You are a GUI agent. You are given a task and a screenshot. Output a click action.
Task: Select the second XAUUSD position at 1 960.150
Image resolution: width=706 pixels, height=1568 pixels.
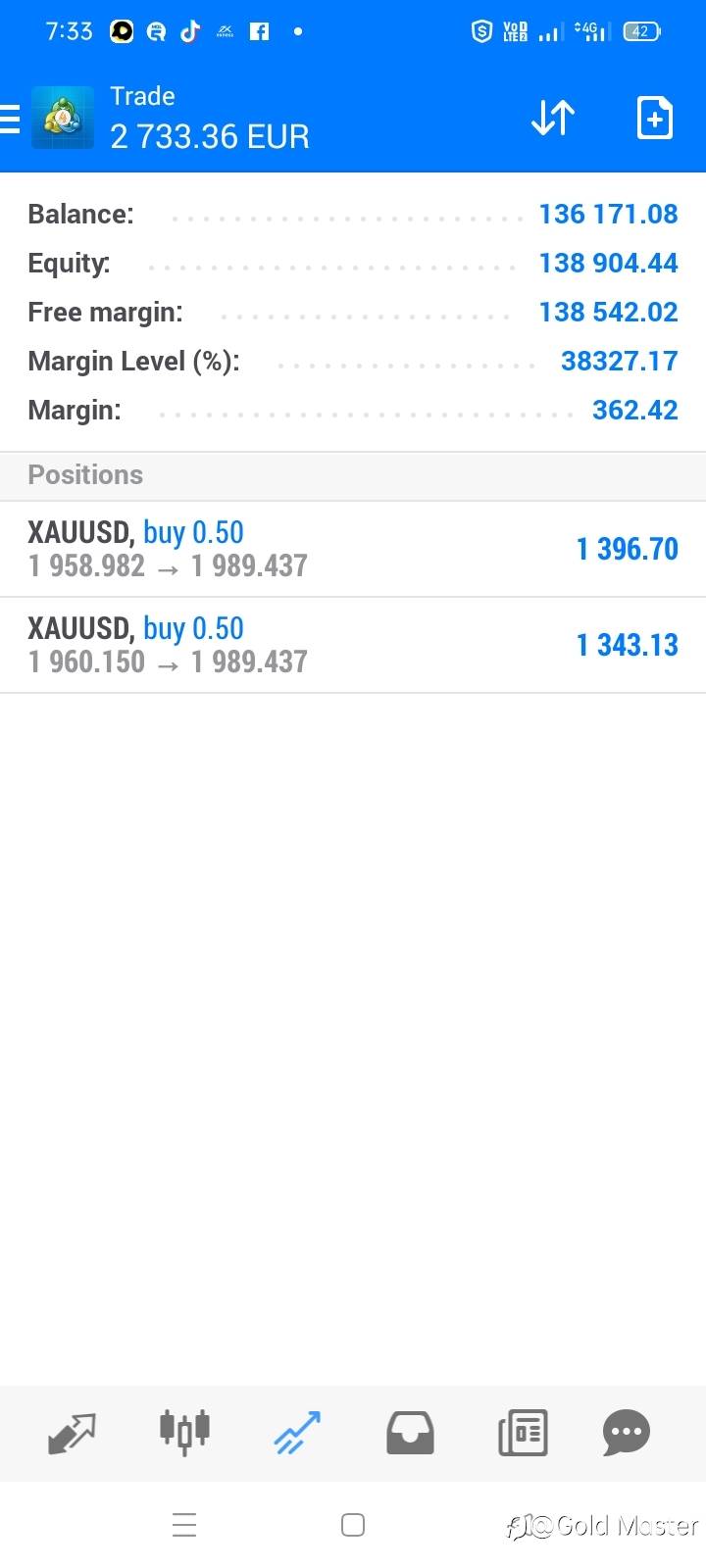coord(353,645)
